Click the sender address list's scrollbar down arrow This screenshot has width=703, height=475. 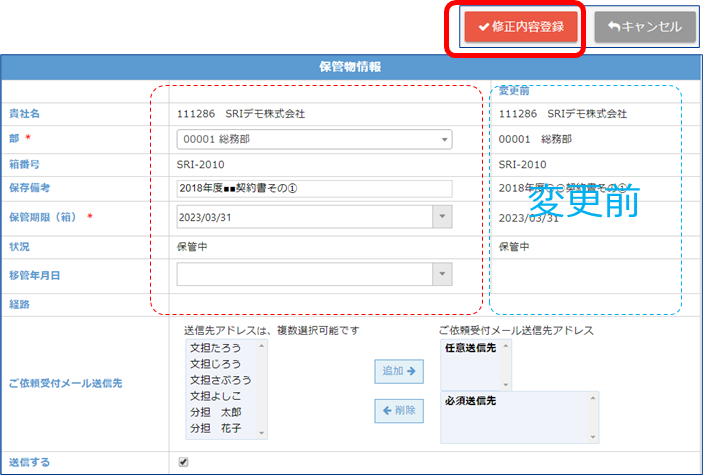(262, 433)
